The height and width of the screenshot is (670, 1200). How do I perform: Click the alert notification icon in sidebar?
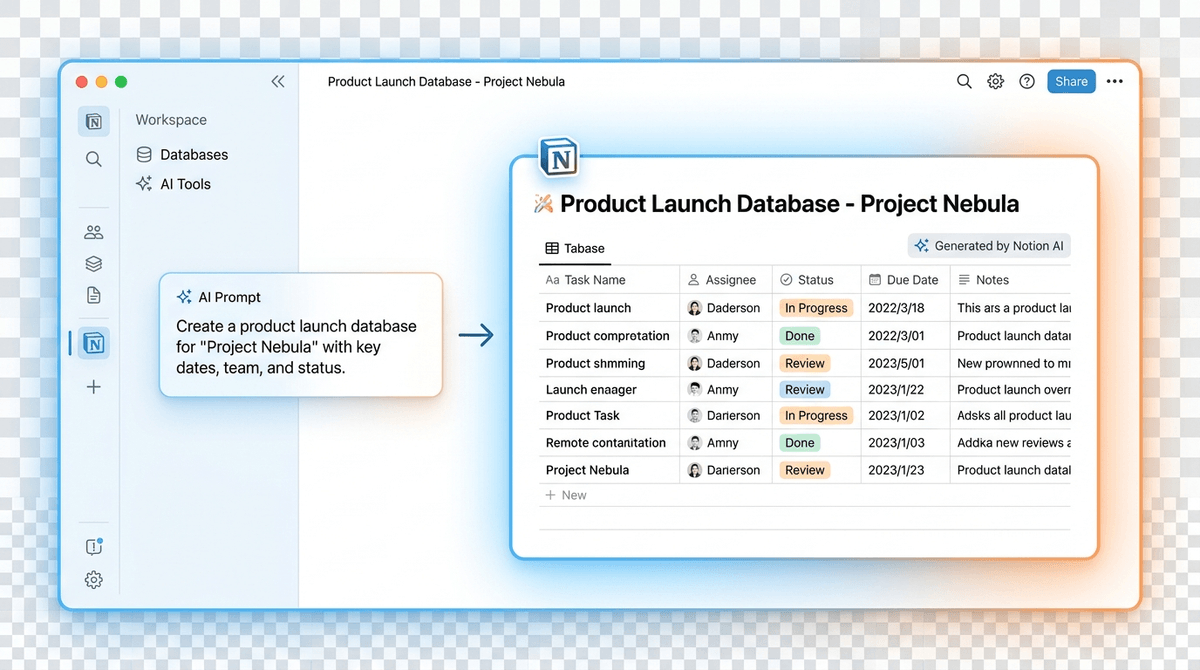coord(93,547)
